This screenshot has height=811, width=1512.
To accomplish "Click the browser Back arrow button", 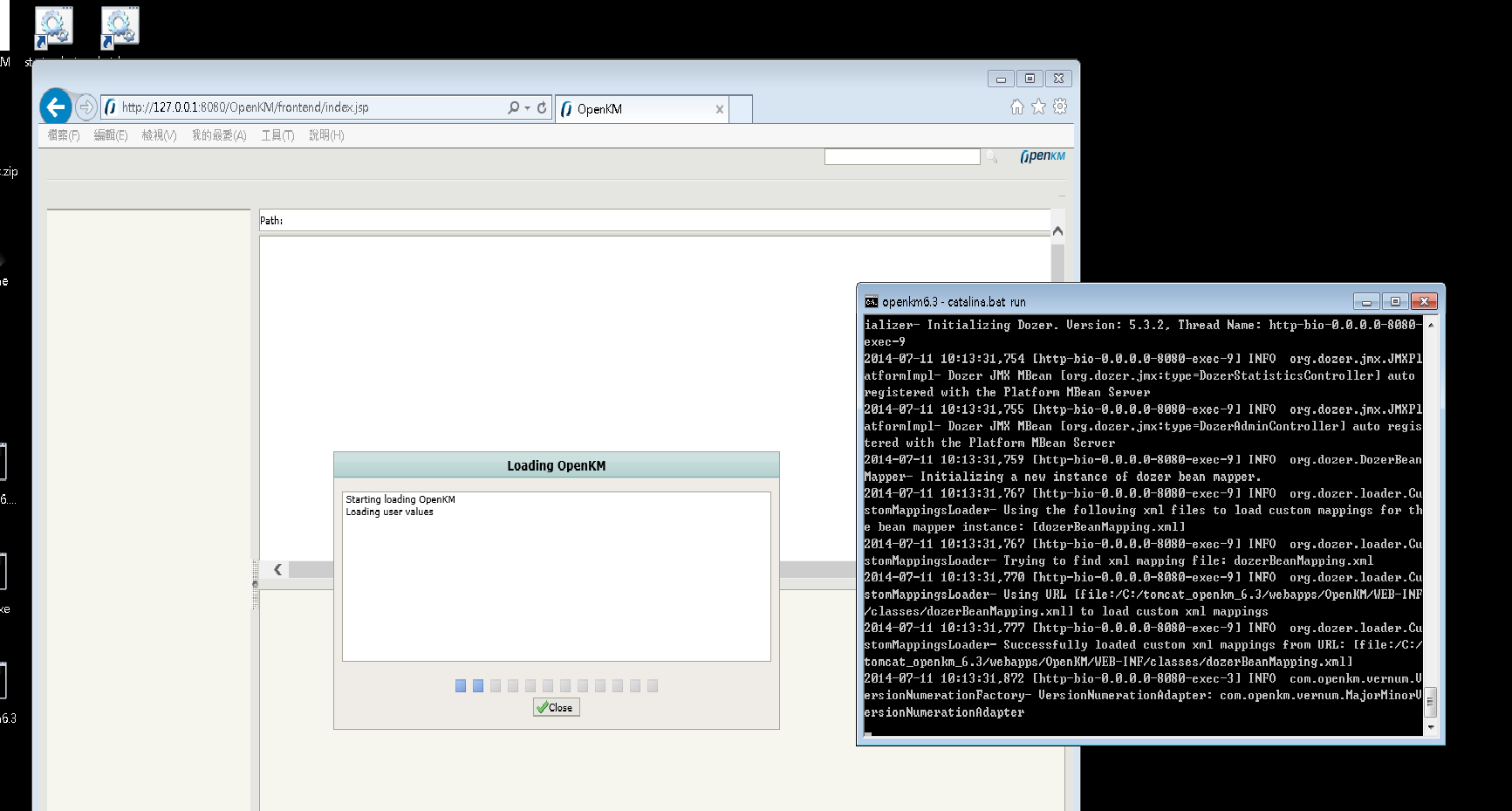I will click(x=56, y=107).
